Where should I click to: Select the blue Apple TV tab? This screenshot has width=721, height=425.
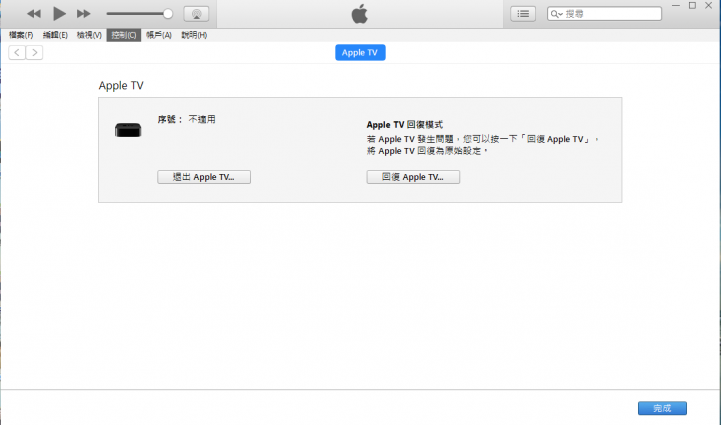360,52
